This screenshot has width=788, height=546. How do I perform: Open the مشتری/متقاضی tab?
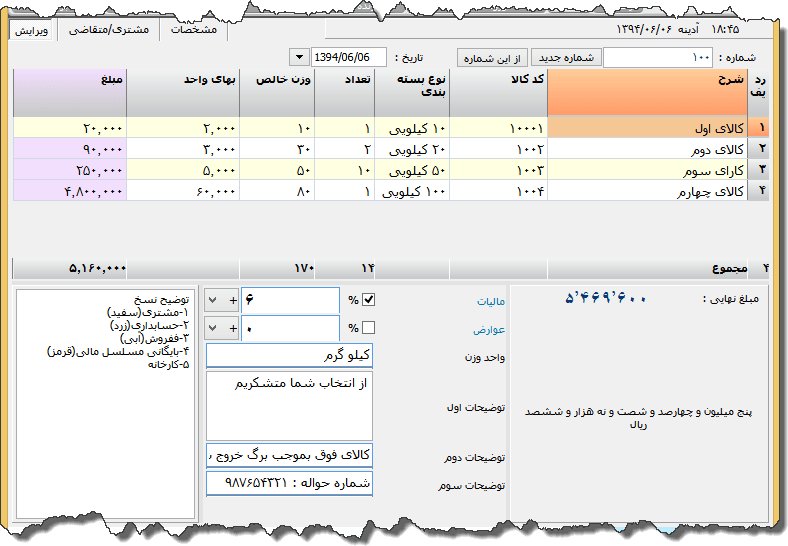click(x=109, y=30)
